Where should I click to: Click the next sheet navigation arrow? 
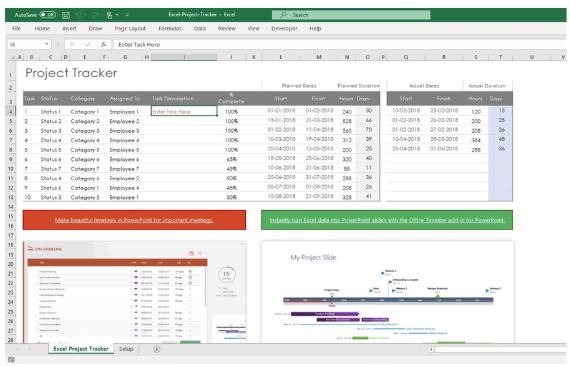30,349
